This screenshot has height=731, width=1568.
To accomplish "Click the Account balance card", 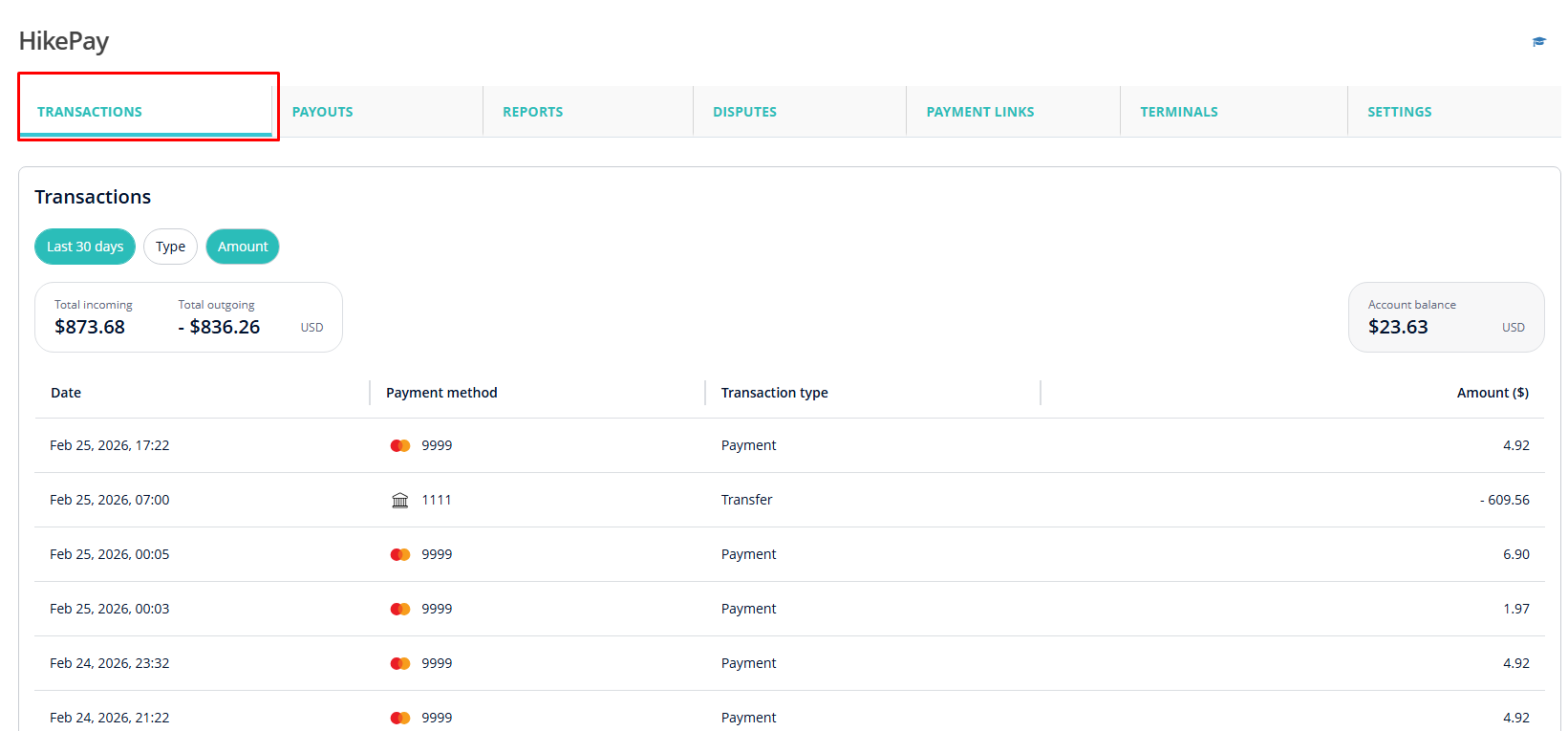I will (1446, 317).
